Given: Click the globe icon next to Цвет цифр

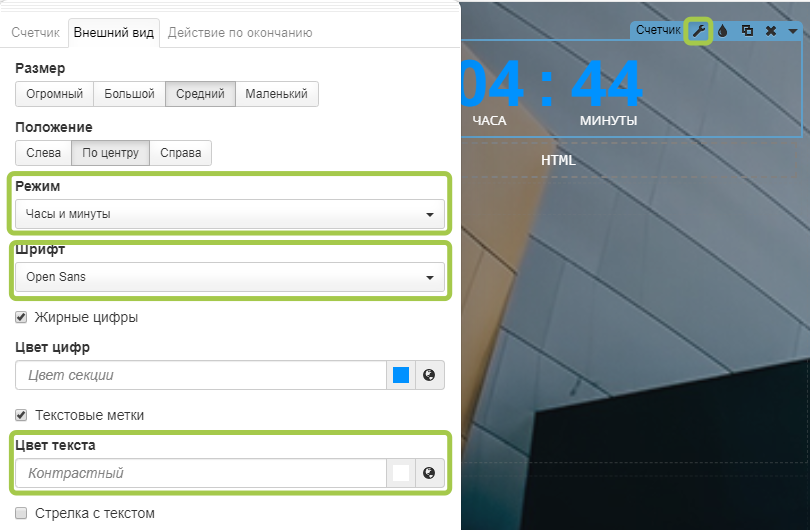Looking at the screenshot, I should (x=430, y=375).
